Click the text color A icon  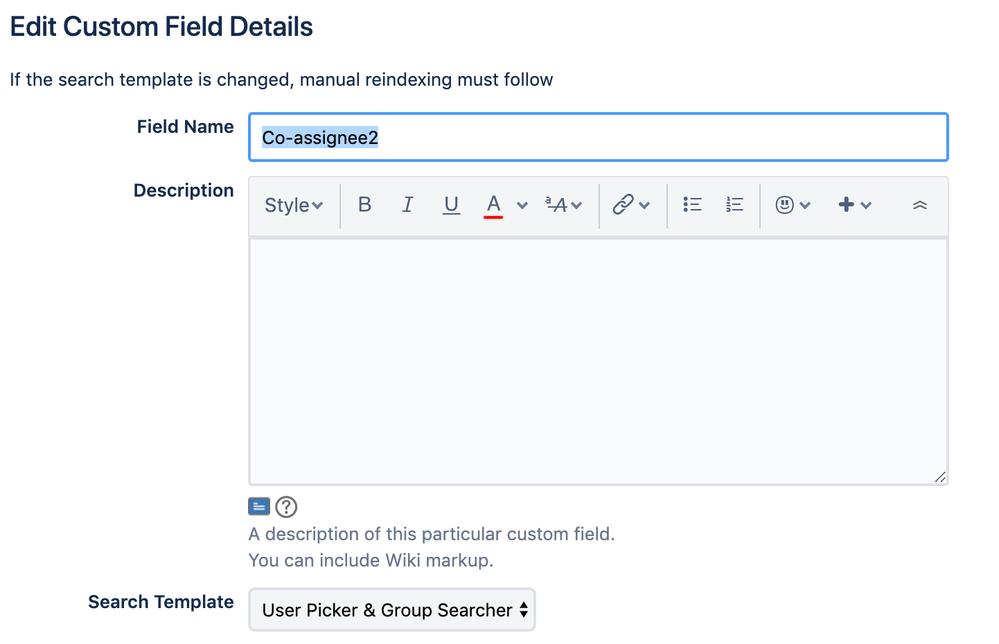(x=493, y=204)
